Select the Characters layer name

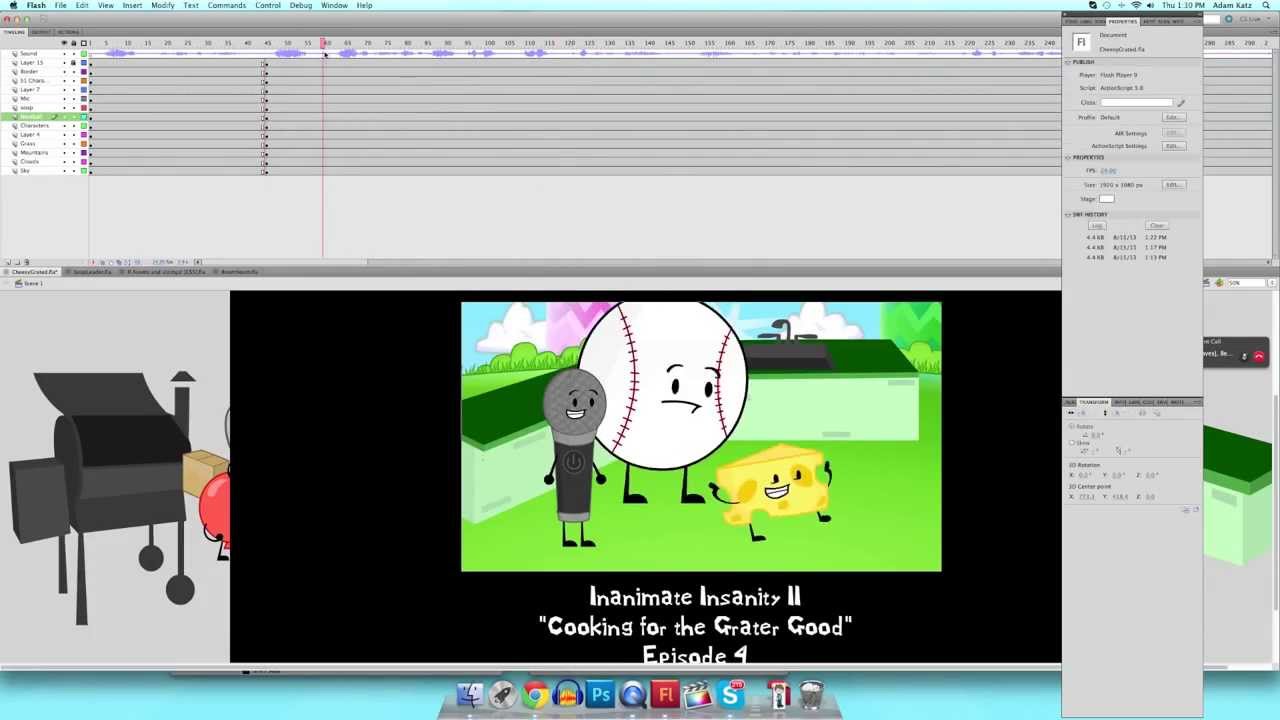pyautogui.click(x=35, y=126)
